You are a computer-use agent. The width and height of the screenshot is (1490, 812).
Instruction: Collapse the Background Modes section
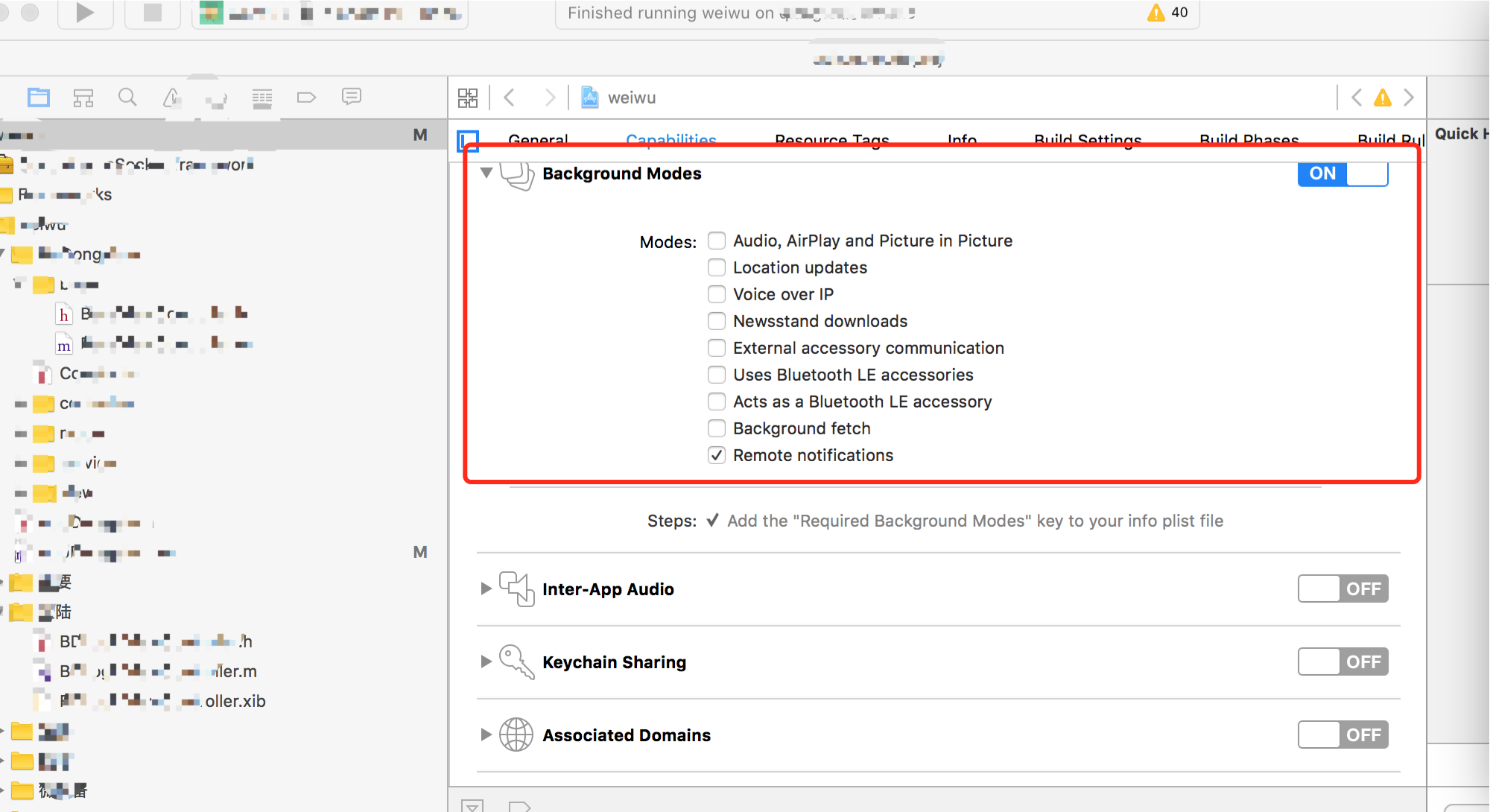[x=486, y=173]
